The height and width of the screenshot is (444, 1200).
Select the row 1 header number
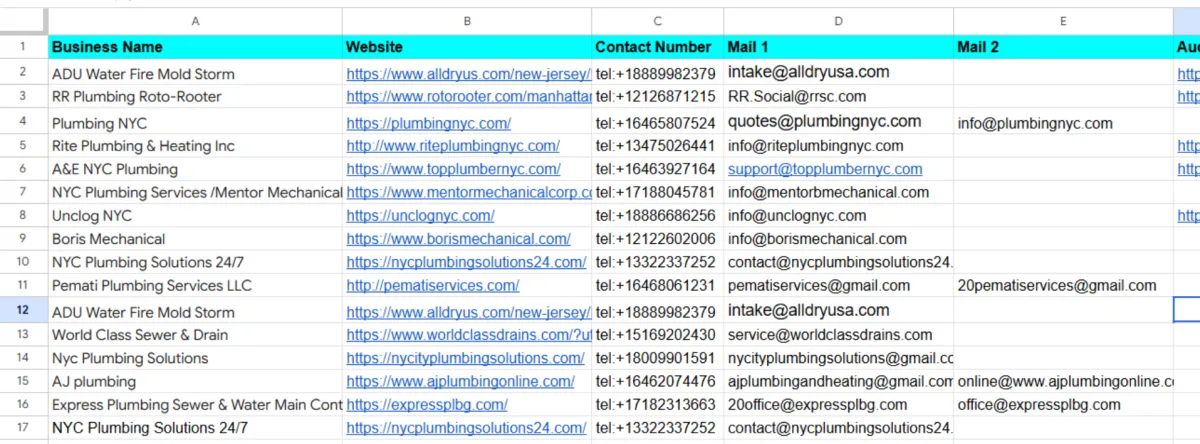pos(23,47)
